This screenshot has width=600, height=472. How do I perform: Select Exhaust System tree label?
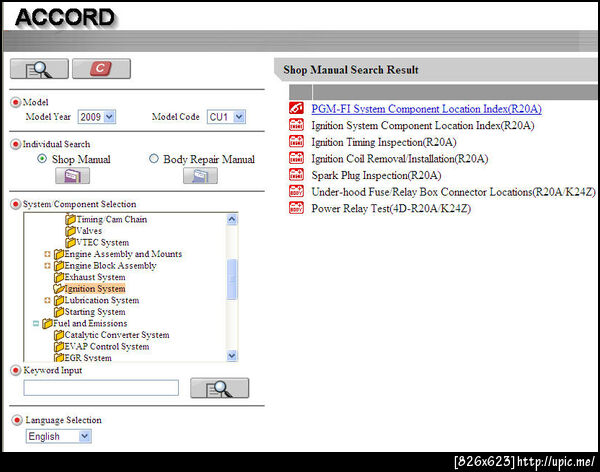point(95,277)
